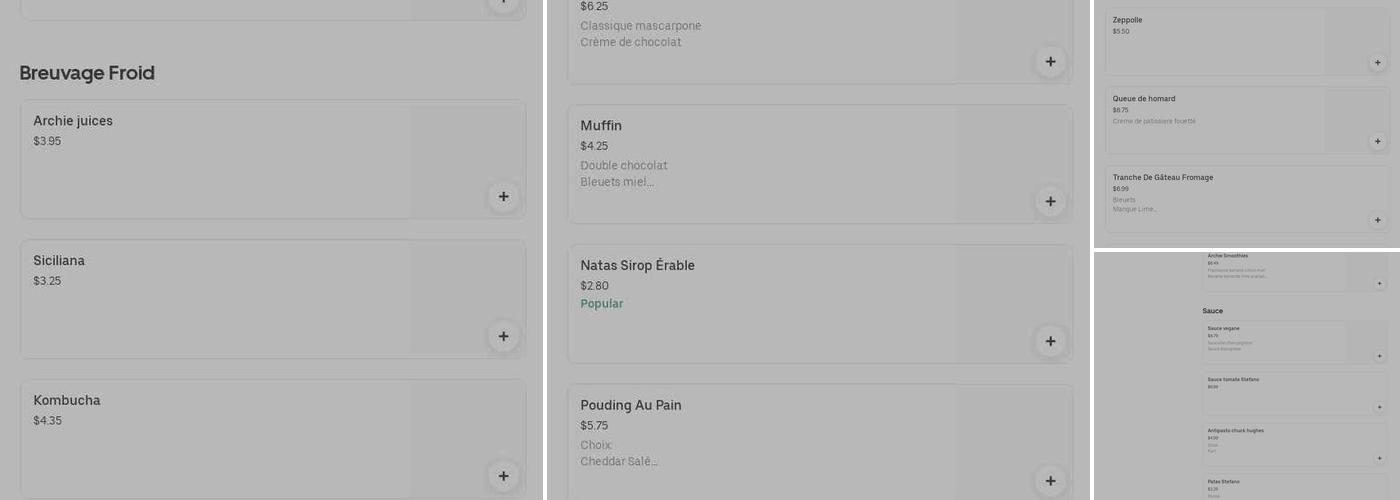Screen dimensions: 1400x500
Task: View the Zeppolle item title
Action: (x=1127, y=20)
